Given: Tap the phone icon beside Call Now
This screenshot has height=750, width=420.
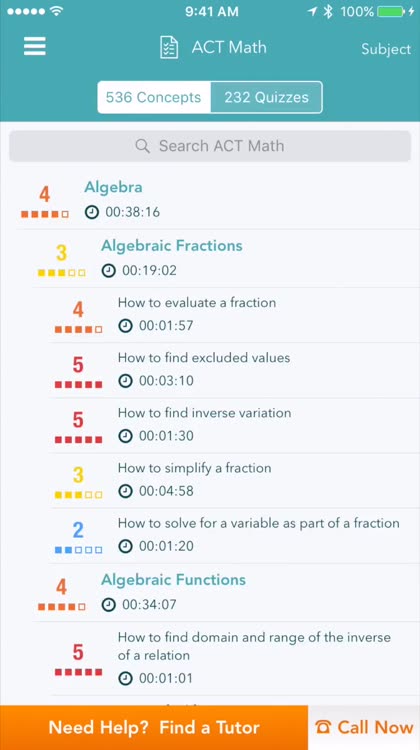Looking at the screenshot, I should pyautogui.click(x=323, y=728).
